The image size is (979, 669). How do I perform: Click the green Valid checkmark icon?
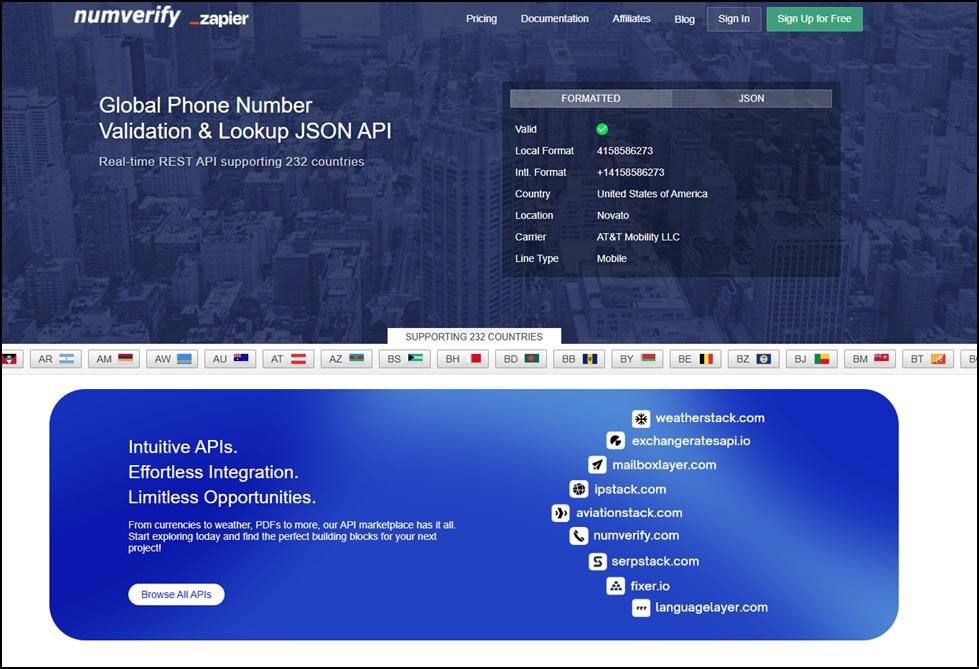602,129
